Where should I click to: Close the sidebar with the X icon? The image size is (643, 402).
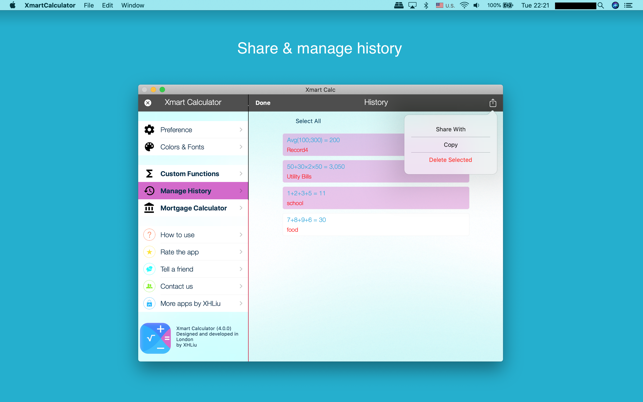pyautogui.click(x=148, y=103)
